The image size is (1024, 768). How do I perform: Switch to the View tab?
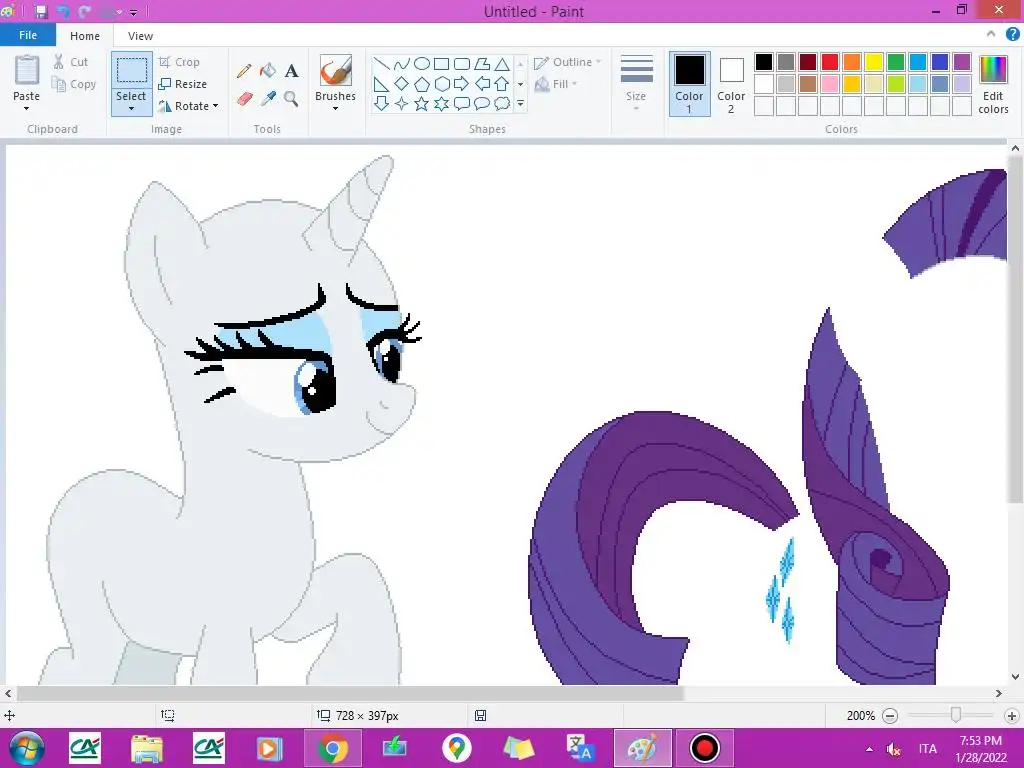pyautogui.click(x=140, y=36)
